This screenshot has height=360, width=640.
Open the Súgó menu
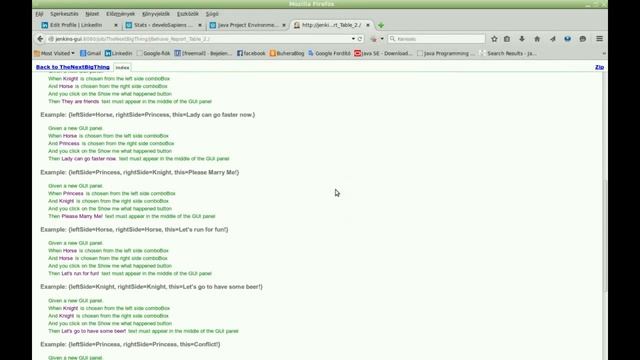pyautogui.click(x=212, y=14)
